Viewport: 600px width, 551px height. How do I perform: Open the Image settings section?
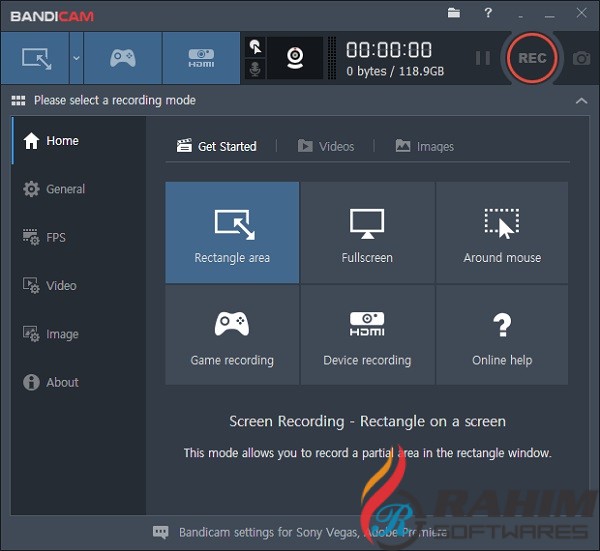(x=79, y=334)
